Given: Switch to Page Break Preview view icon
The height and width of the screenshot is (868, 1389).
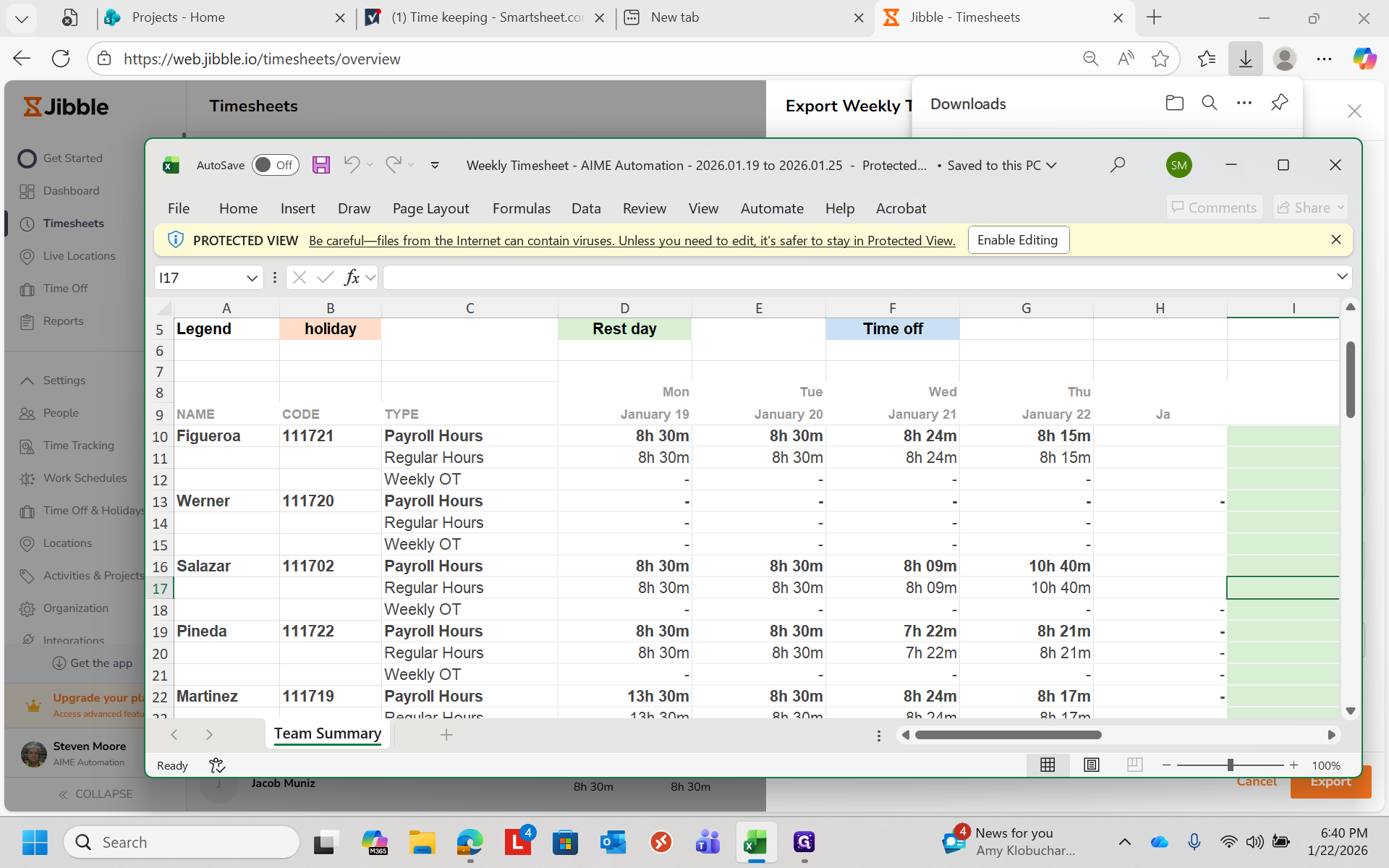Looking at the screenshot, I should 1134,765.
